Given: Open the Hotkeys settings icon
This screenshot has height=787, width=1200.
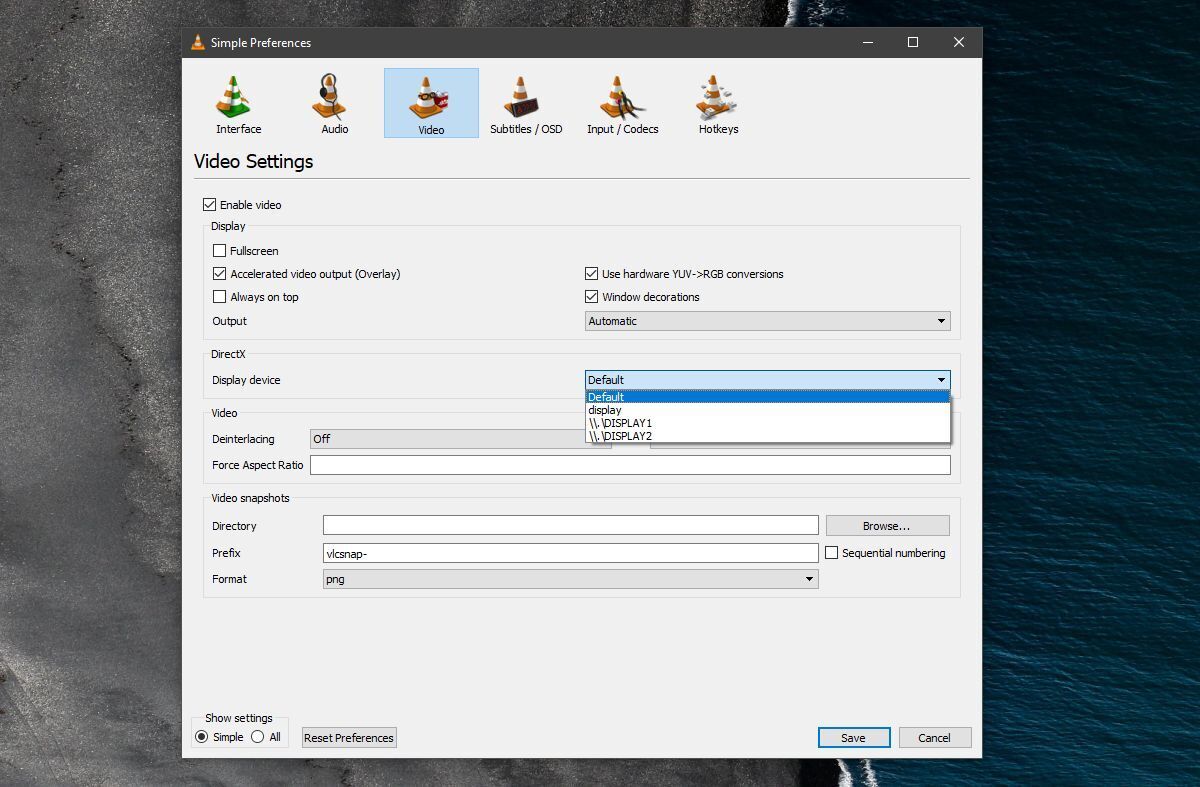Looking at the screenshot, I should tap(716, 102).
